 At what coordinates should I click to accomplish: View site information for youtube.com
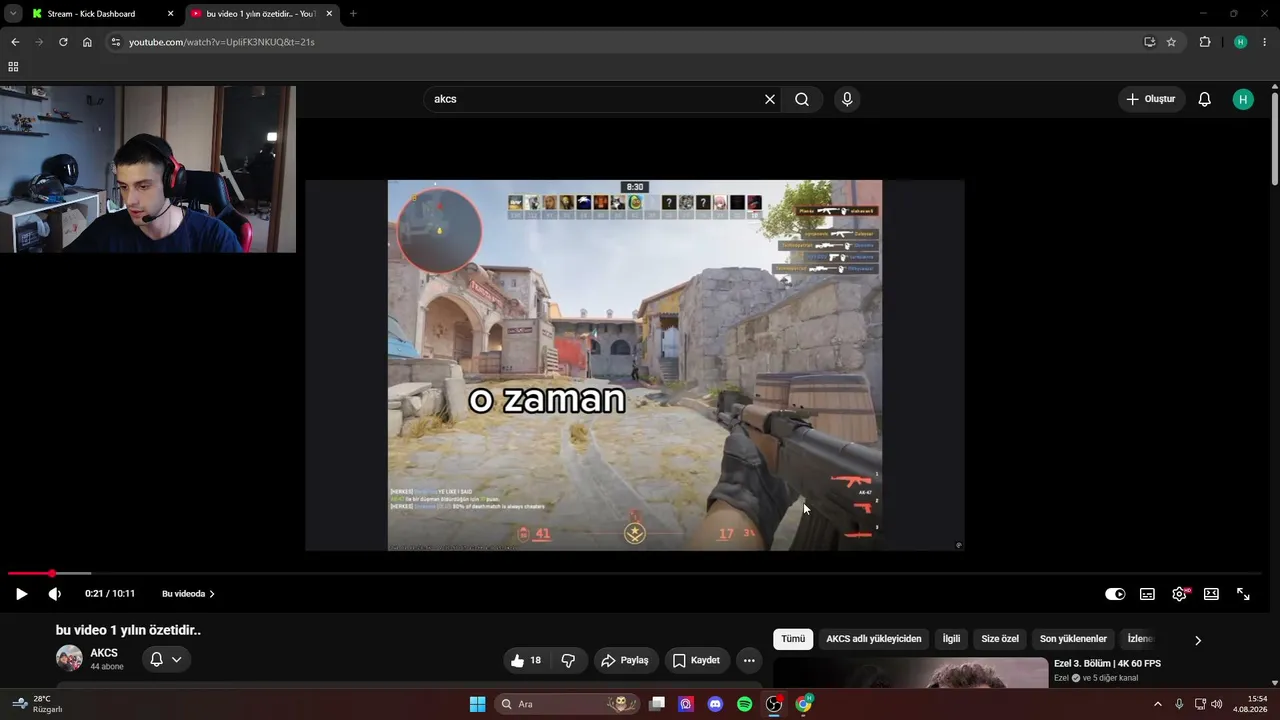(x=115, y=42)
